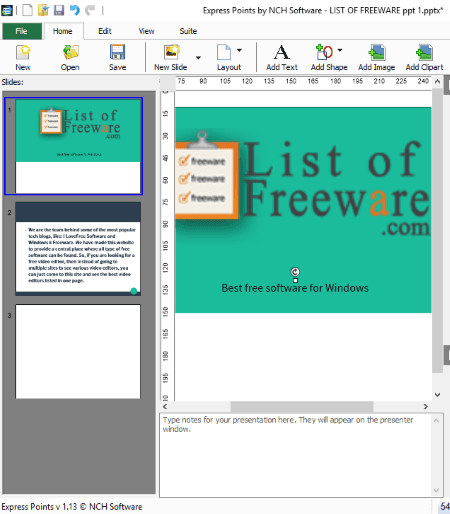Image resolution: width=450 pixels, height=514 pixels.
Task: Add a New Slide from ribbon
Action: [171, 57]
